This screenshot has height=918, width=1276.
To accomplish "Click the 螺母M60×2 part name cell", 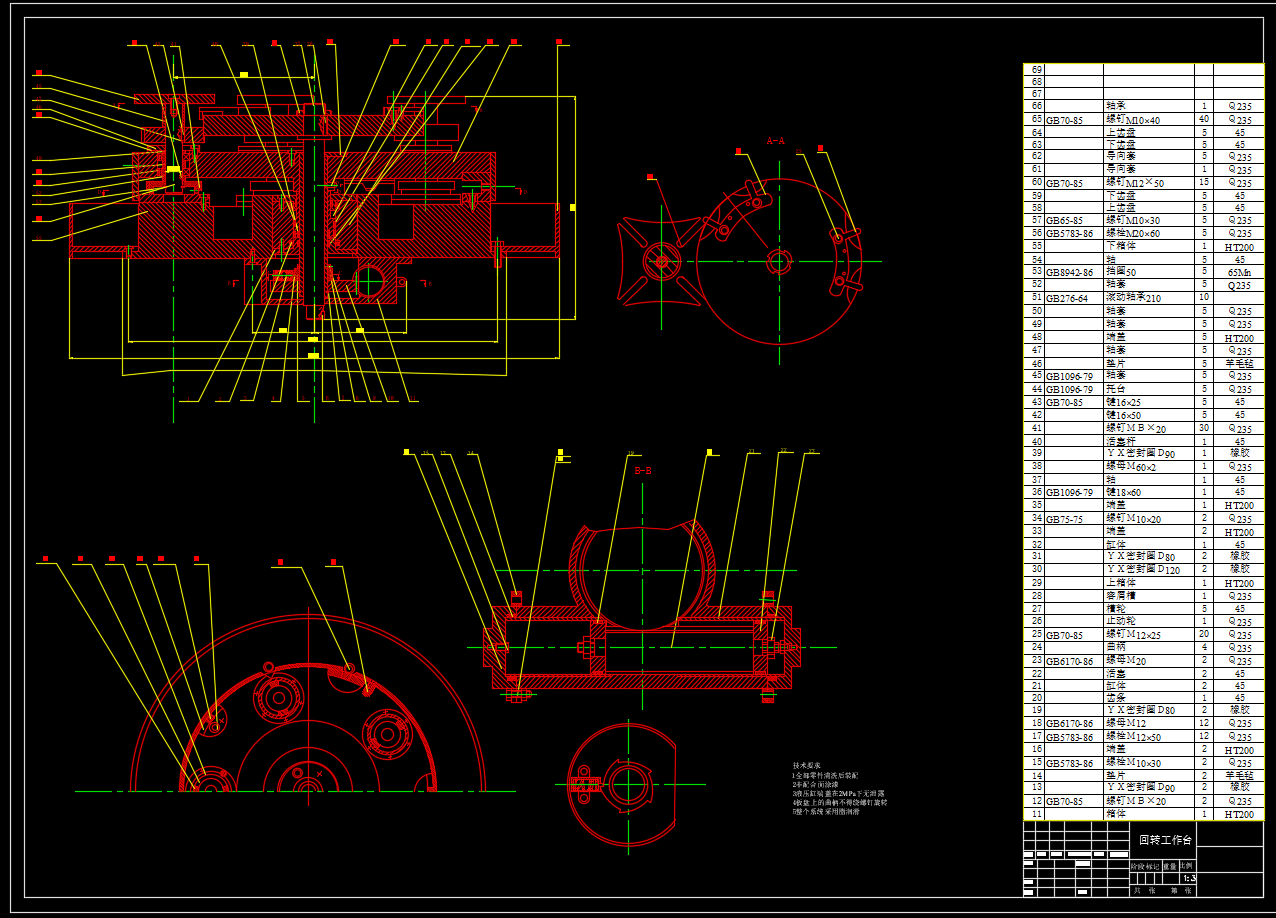I will pyautogui.click(x=1130, y=466).
